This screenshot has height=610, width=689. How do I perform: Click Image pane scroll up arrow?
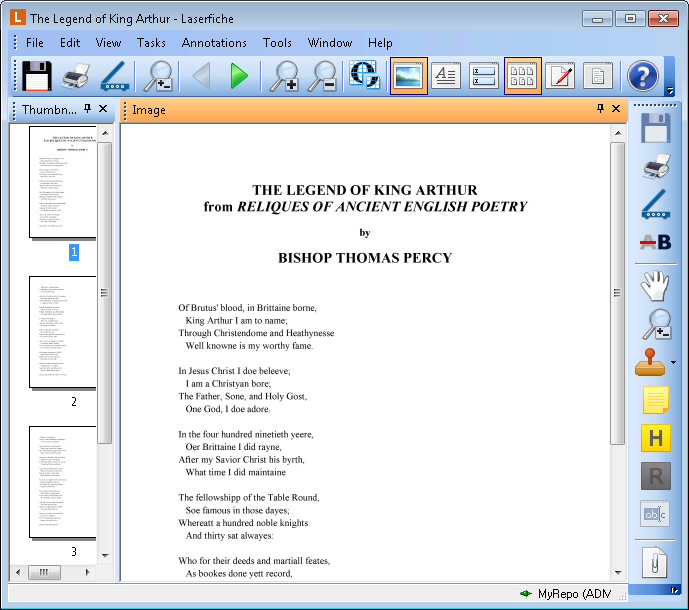coord(618,133)
